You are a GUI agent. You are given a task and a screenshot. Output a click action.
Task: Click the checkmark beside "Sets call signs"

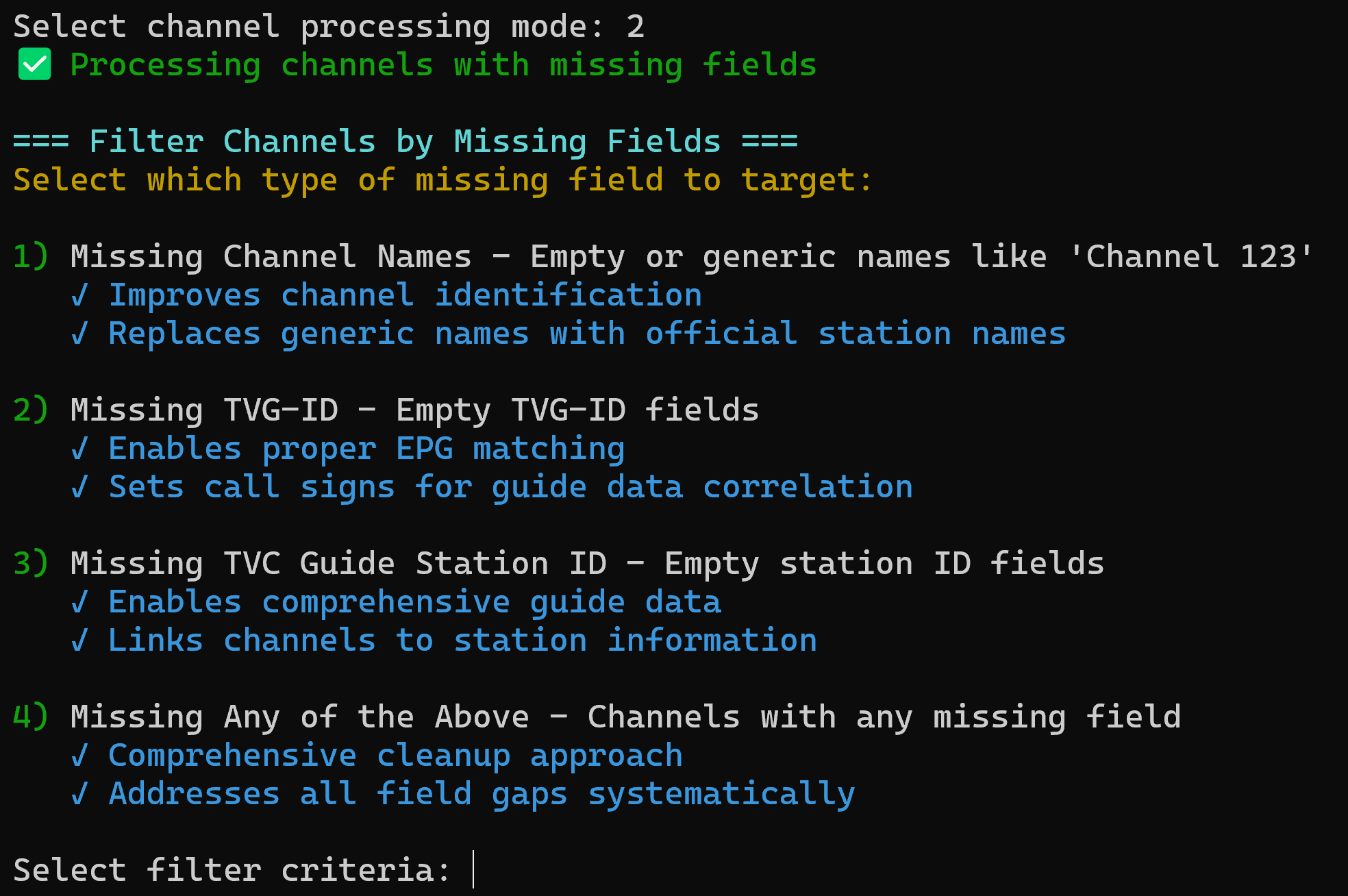79,487
